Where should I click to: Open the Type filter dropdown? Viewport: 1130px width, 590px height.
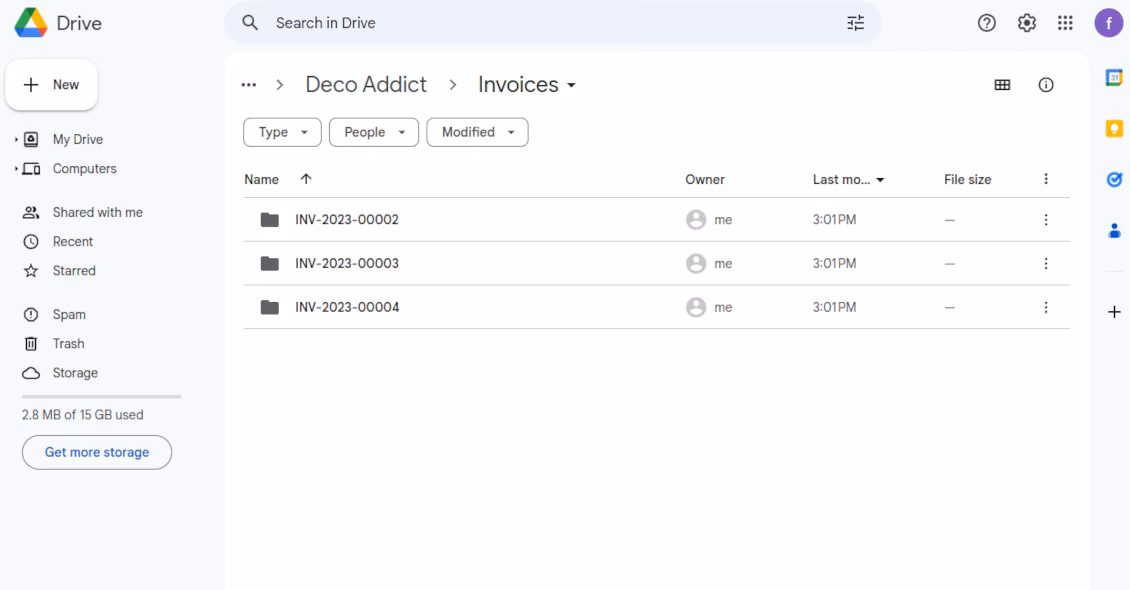pyautogui.click(x=282, y=133)
